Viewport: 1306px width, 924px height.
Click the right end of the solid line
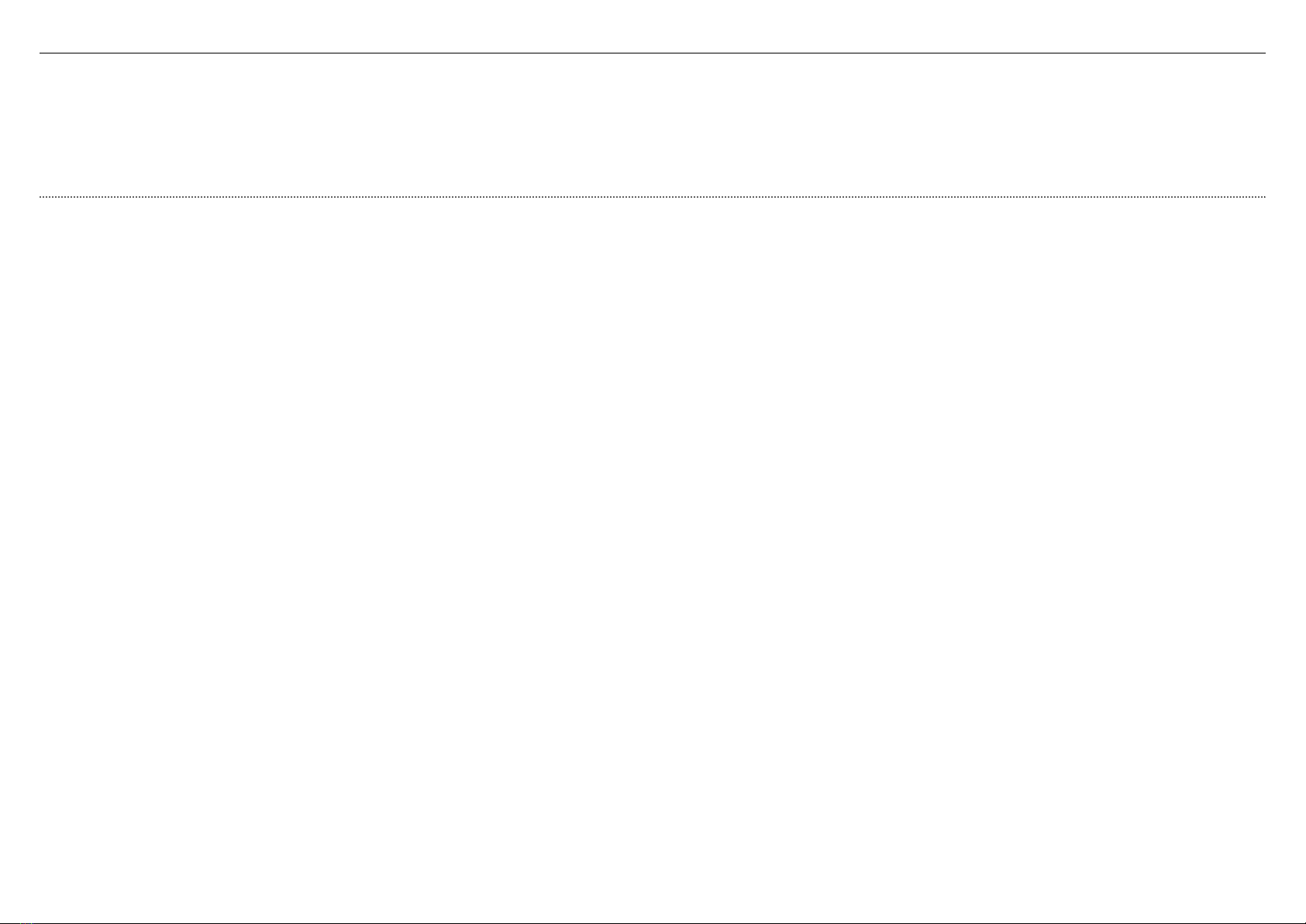coord(1264,53)
